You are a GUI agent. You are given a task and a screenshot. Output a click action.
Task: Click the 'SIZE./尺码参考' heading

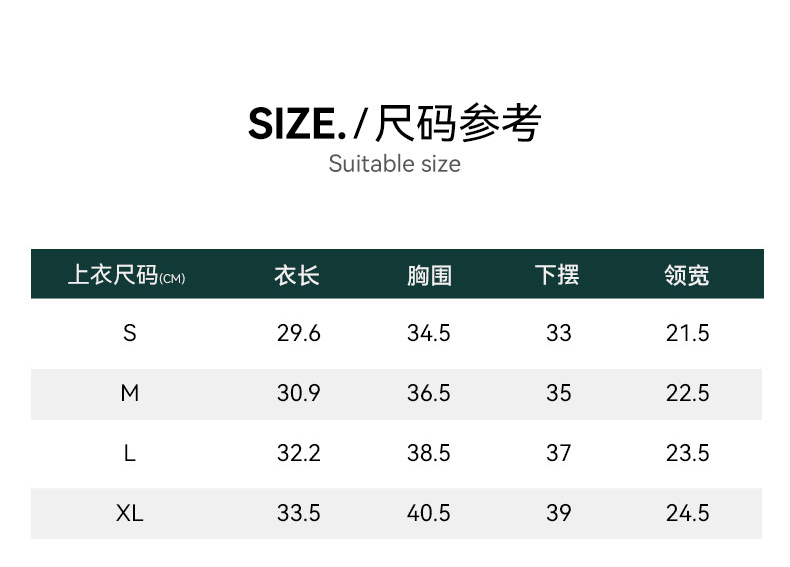click(394, 123)
